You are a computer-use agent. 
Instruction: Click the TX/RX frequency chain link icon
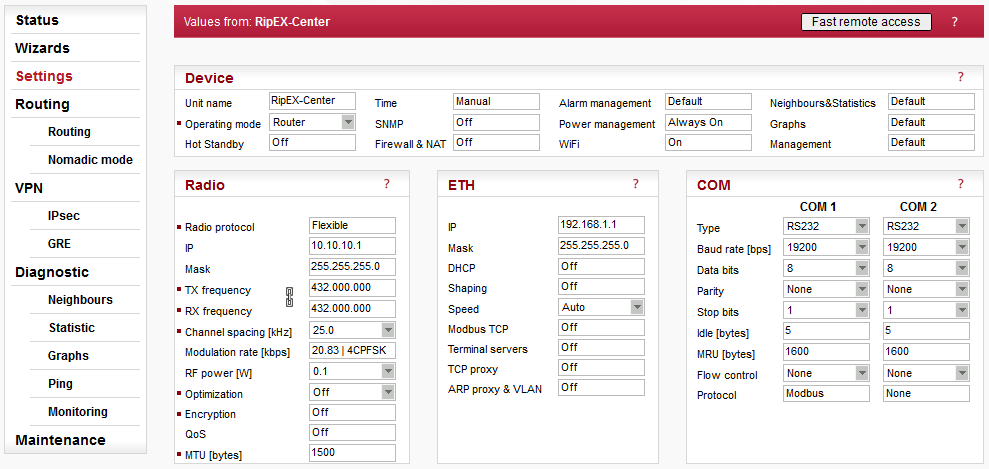tap(290, 297)
